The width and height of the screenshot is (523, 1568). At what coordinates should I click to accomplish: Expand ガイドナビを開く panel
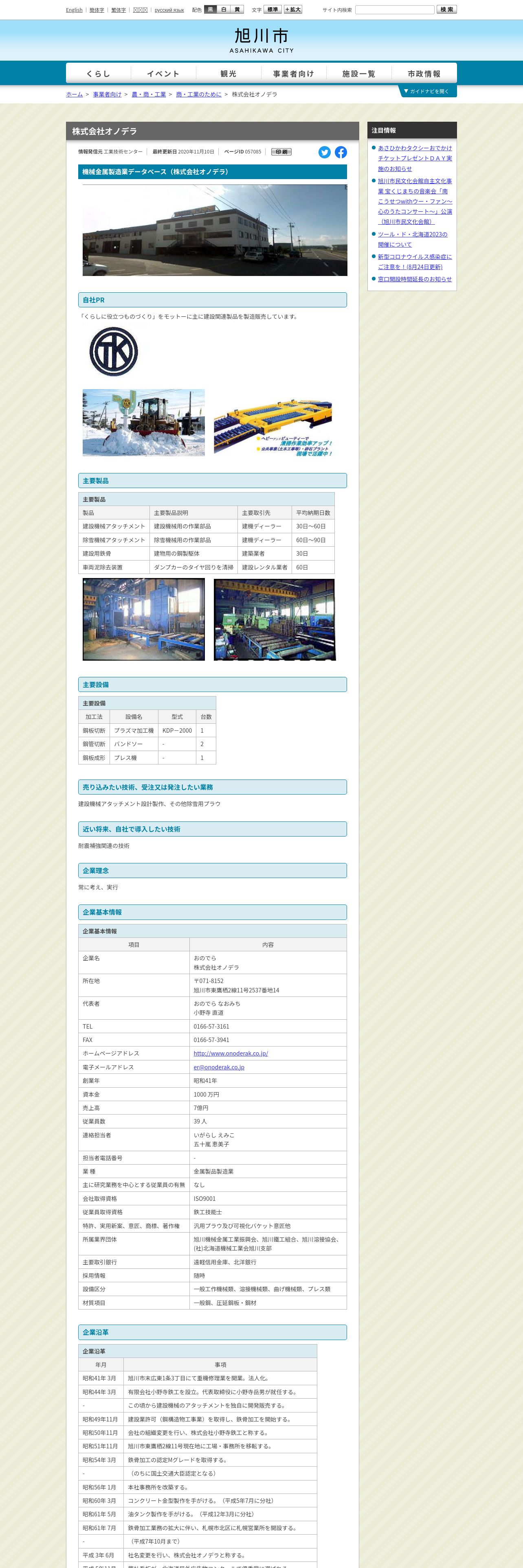(x=427, y=91)
